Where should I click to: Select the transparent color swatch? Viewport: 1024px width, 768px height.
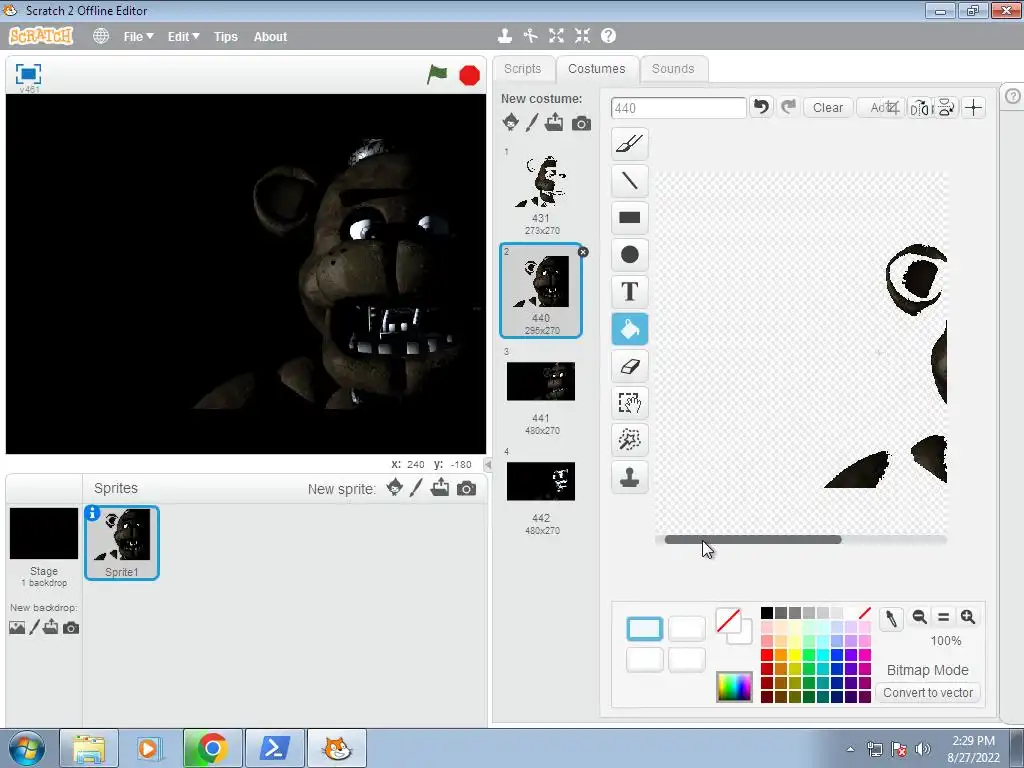[865, 613]
